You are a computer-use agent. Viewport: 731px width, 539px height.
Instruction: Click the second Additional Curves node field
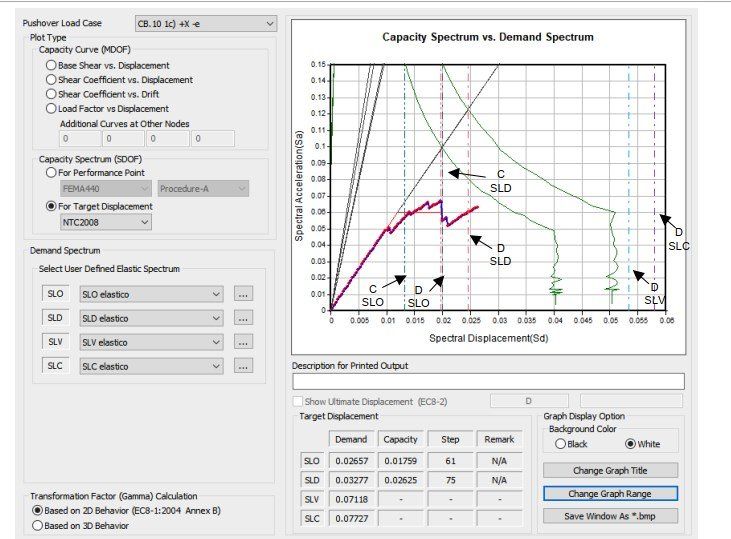[124, 138]
